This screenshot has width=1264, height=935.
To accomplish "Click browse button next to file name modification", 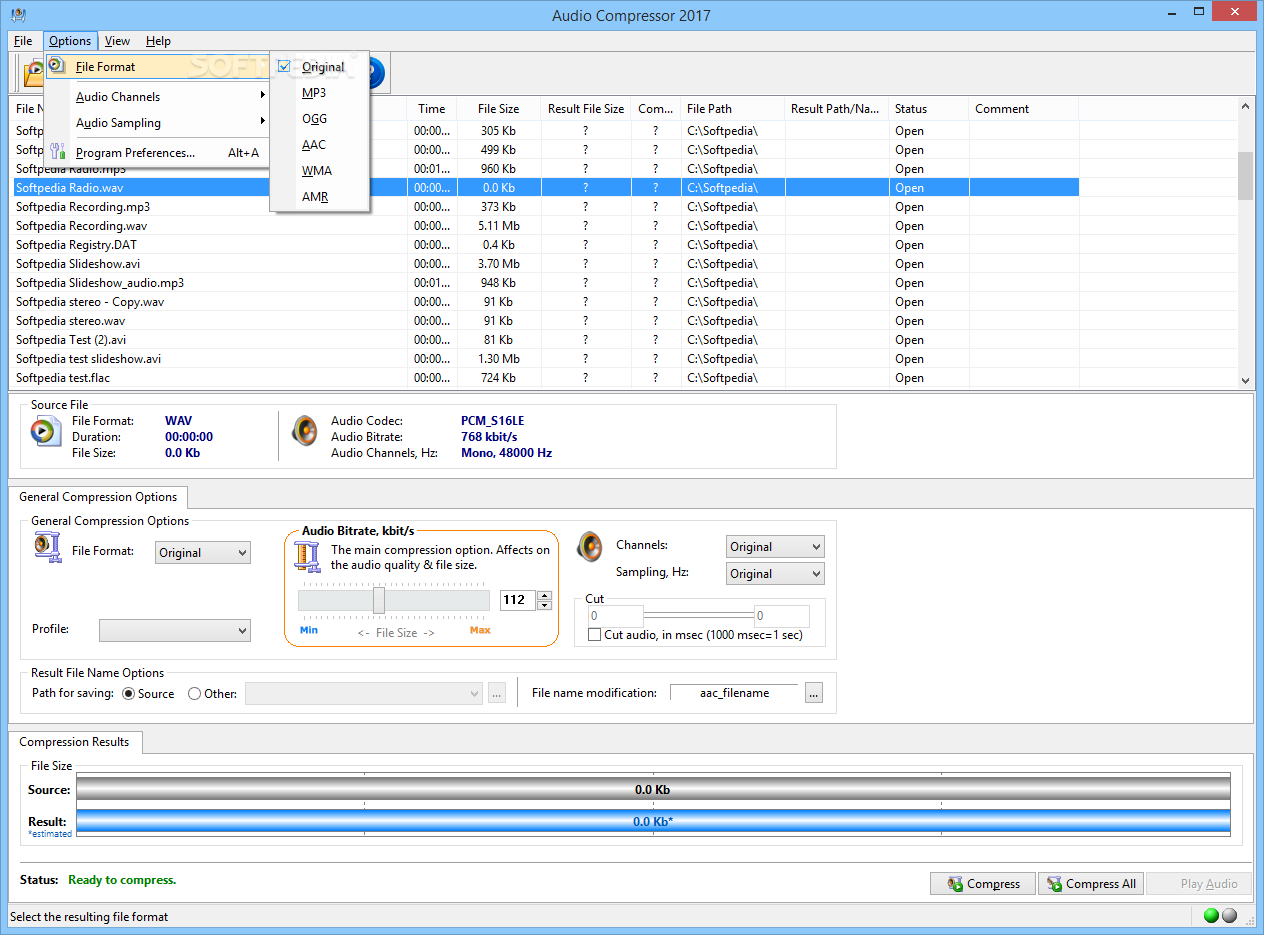I will tap(814, 693).
